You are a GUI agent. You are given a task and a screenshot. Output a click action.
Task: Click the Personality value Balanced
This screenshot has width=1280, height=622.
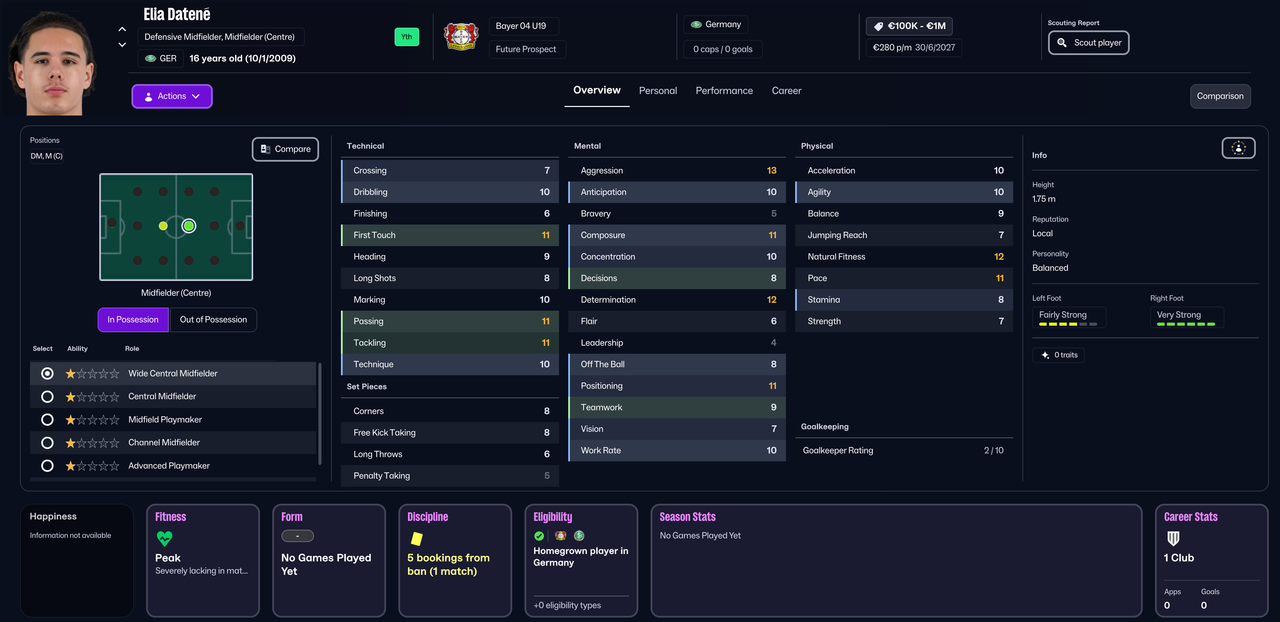(1050, 268)
